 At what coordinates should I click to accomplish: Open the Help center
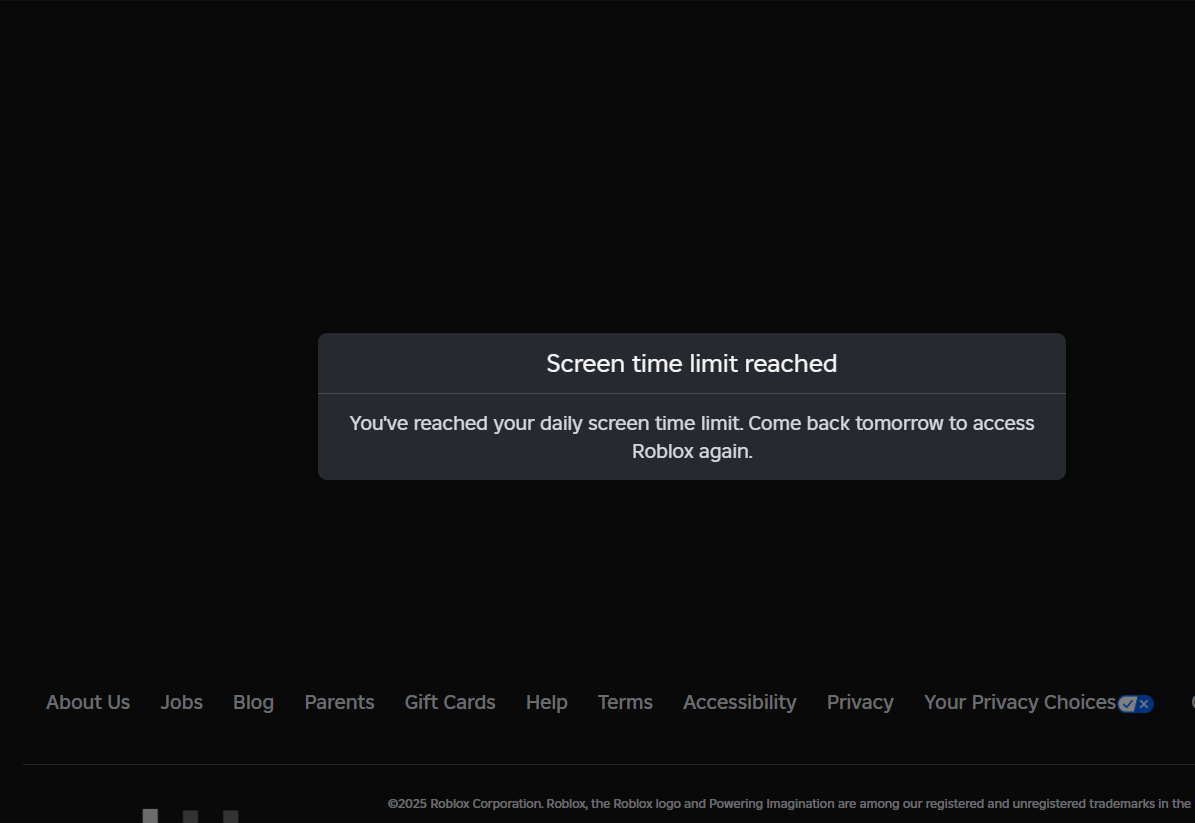546,702
